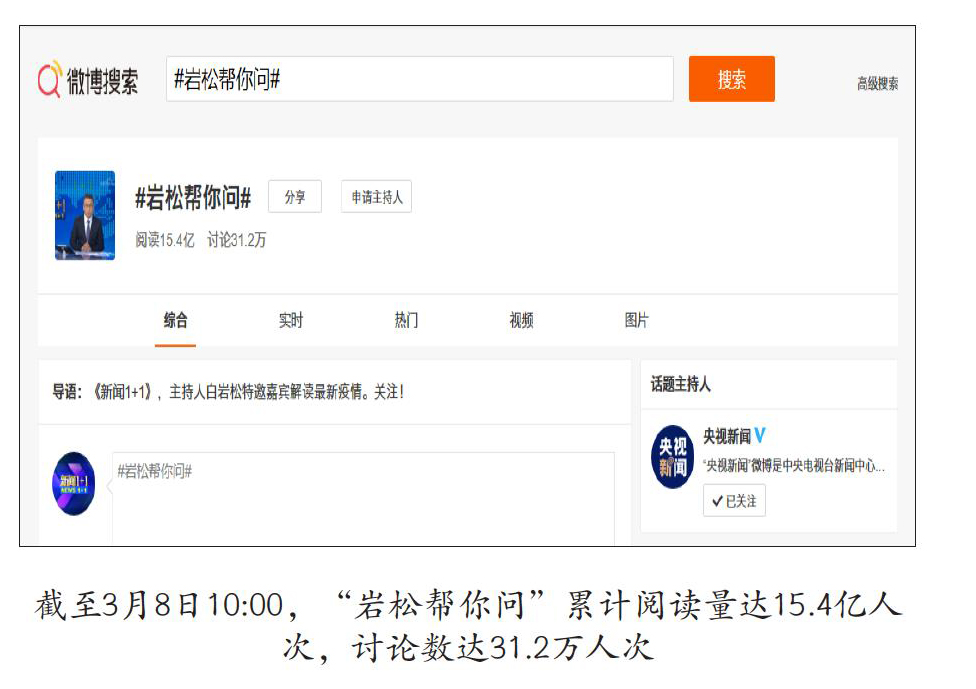The height and width of the screenshot is (689, 976).
Task: Click the 分享 share button
Action: pyautogui.click(x=295, y=197)
